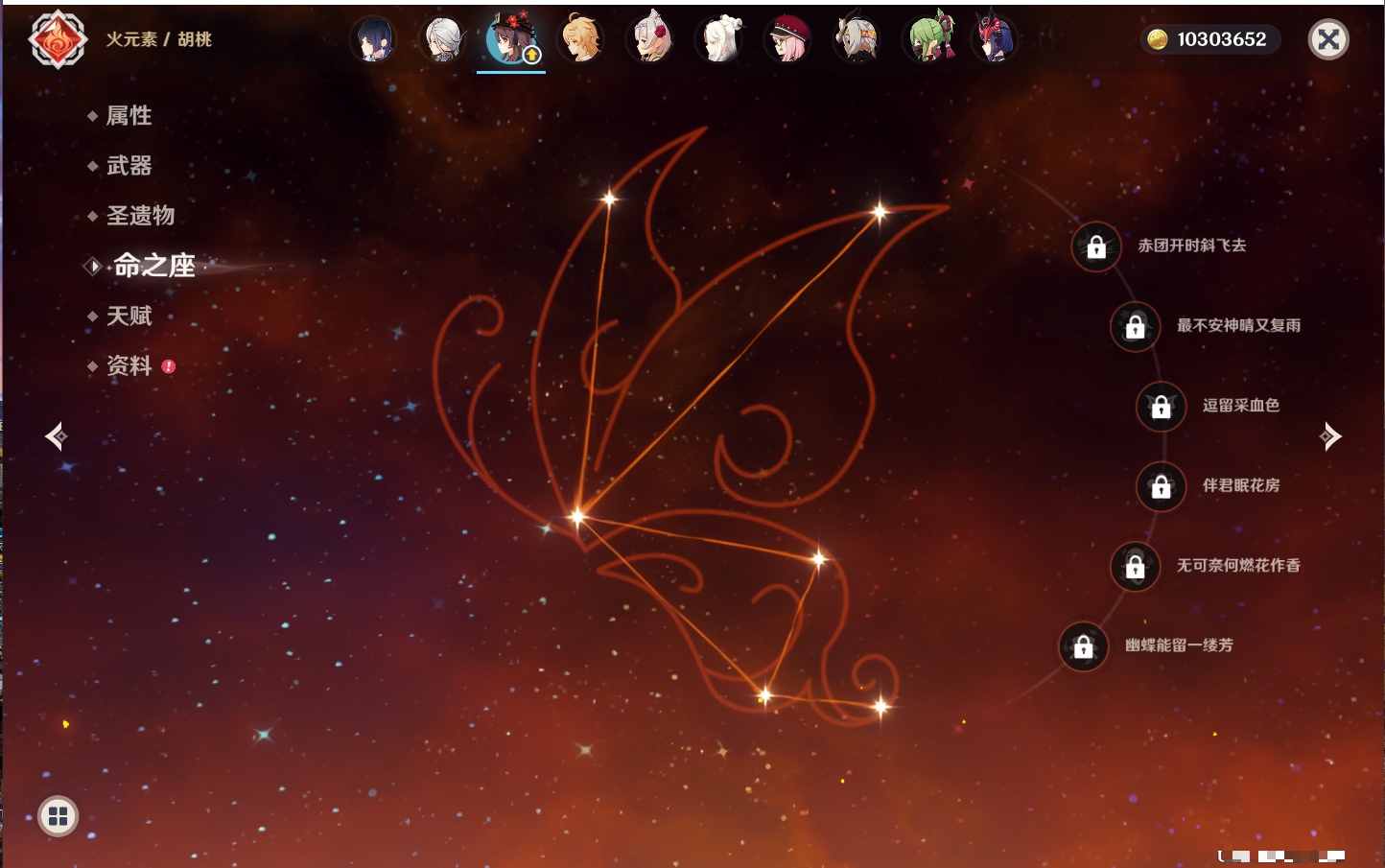
Task: Select the highlighted Hu Tao portrait
Action: click(x=511, y=39)
